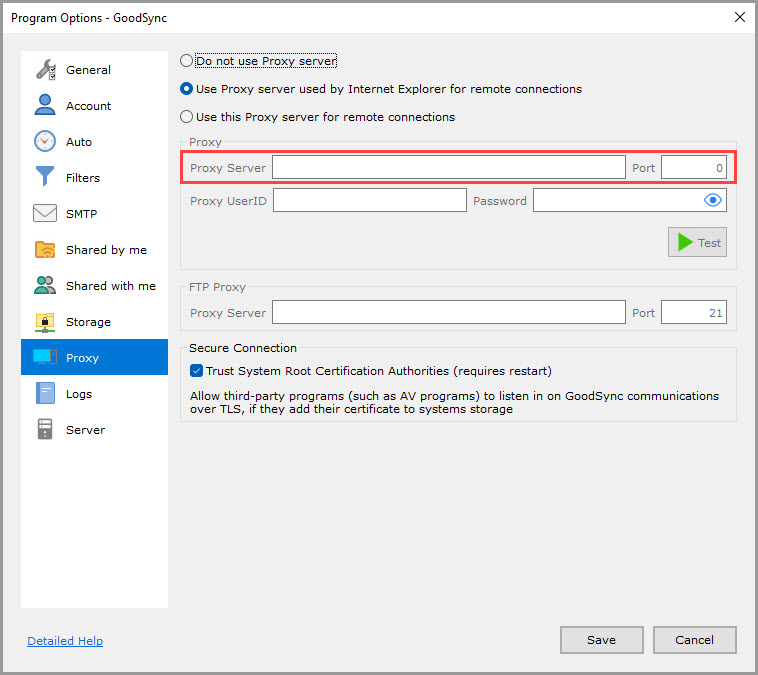This screenshot has height=675, width=758.
Task: Open the Detailed Help link
Action: [x=65, y=641]
